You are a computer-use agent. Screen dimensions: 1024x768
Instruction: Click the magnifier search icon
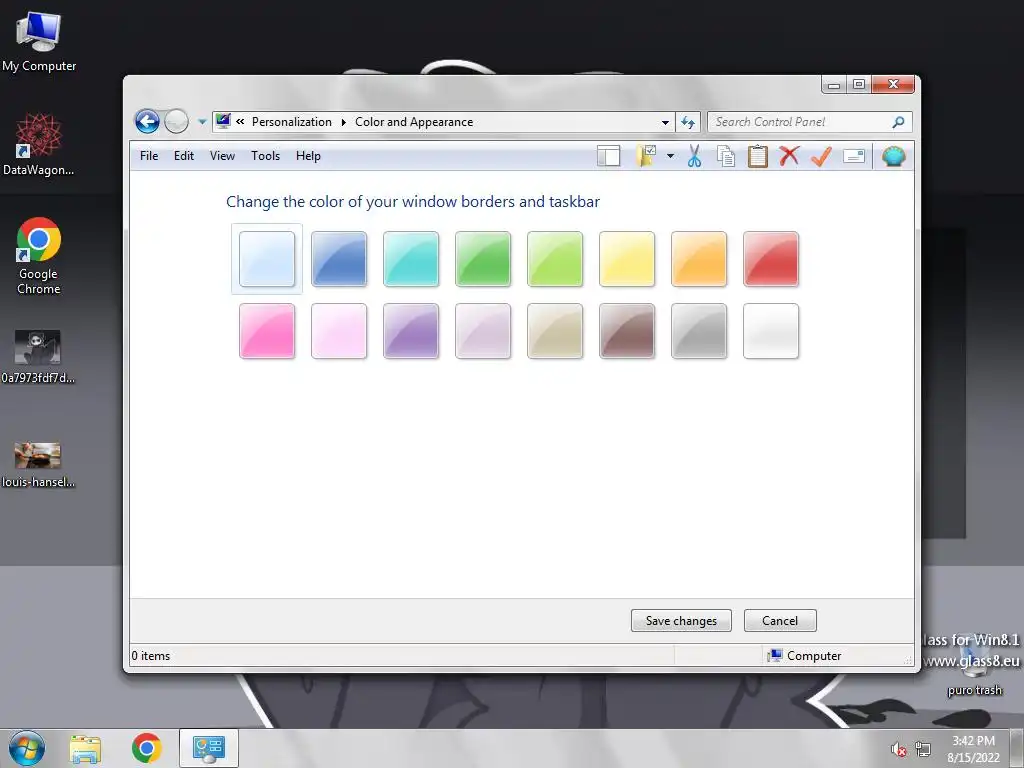click(x=899, y=122)
